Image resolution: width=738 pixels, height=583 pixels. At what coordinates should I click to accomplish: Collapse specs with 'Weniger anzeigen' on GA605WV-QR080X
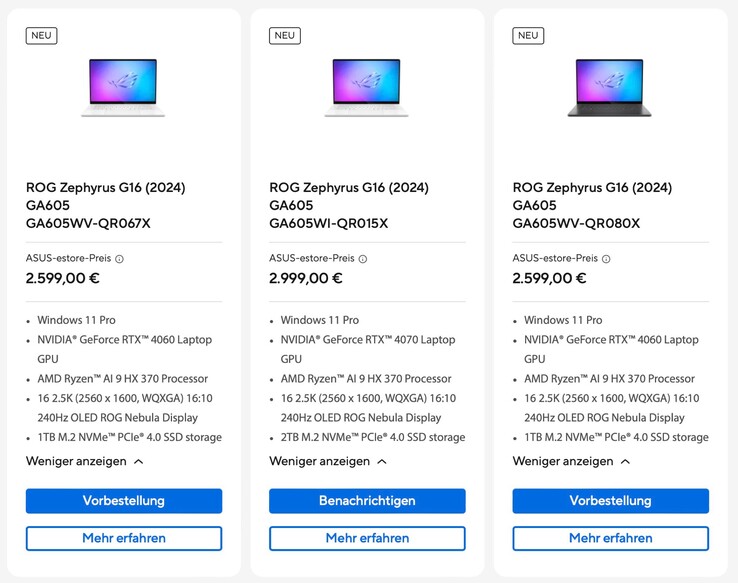click(x=571, y=461)
